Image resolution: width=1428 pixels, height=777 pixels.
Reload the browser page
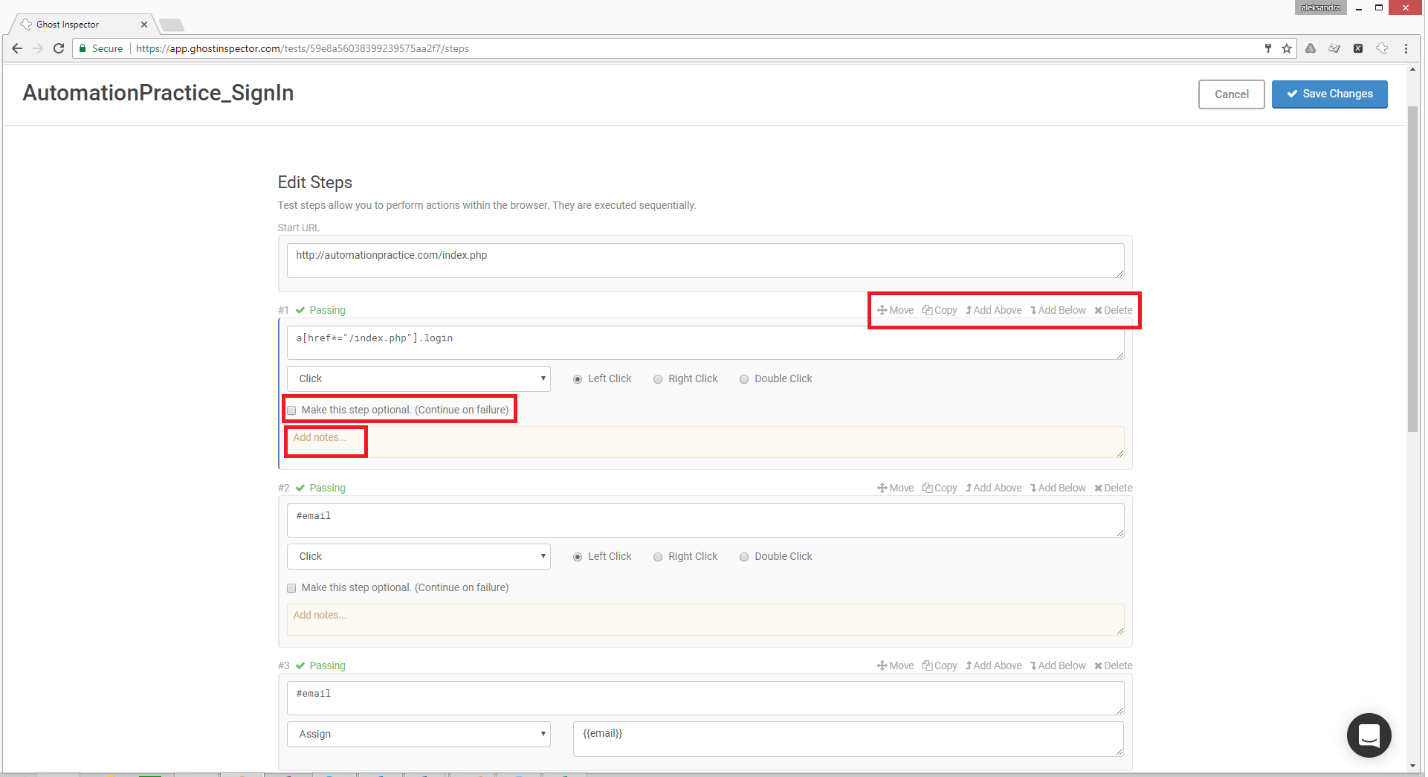(x=59, y=48)
